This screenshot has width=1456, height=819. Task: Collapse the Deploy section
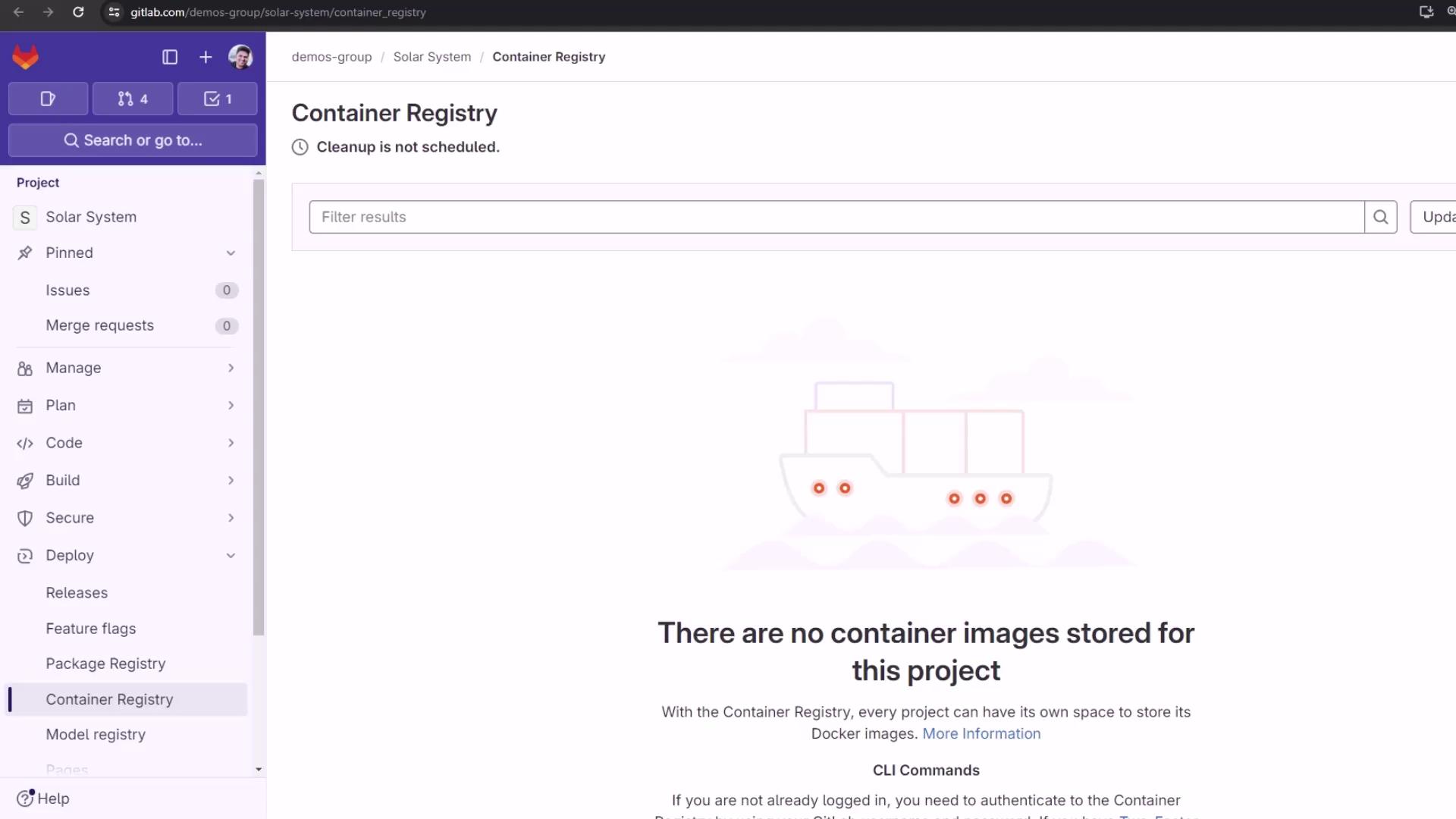tap(231, 556)
